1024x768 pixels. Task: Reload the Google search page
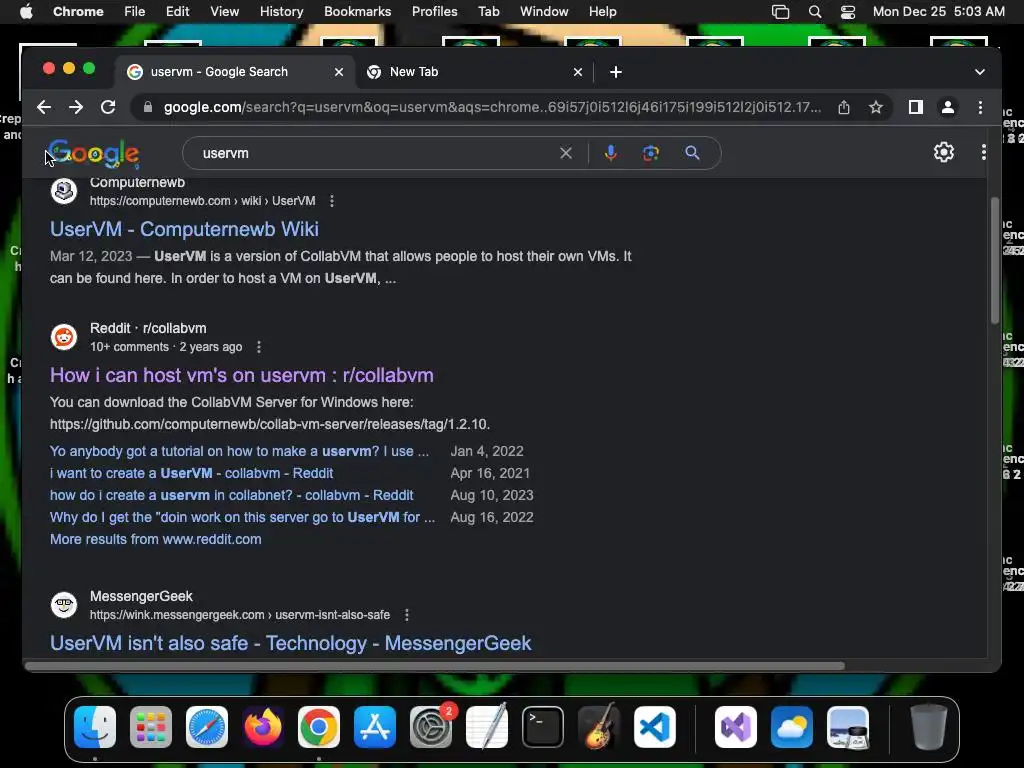pyautogui.click(x=108, y=107)
